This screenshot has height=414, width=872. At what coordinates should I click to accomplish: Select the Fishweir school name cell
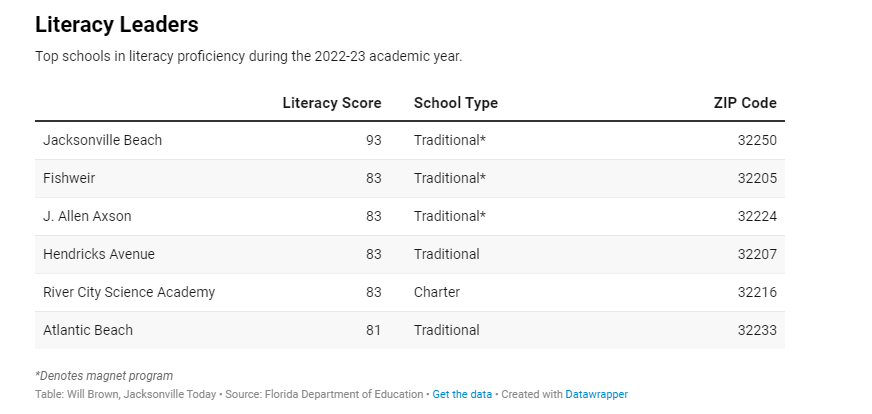[x=69, y=178]
